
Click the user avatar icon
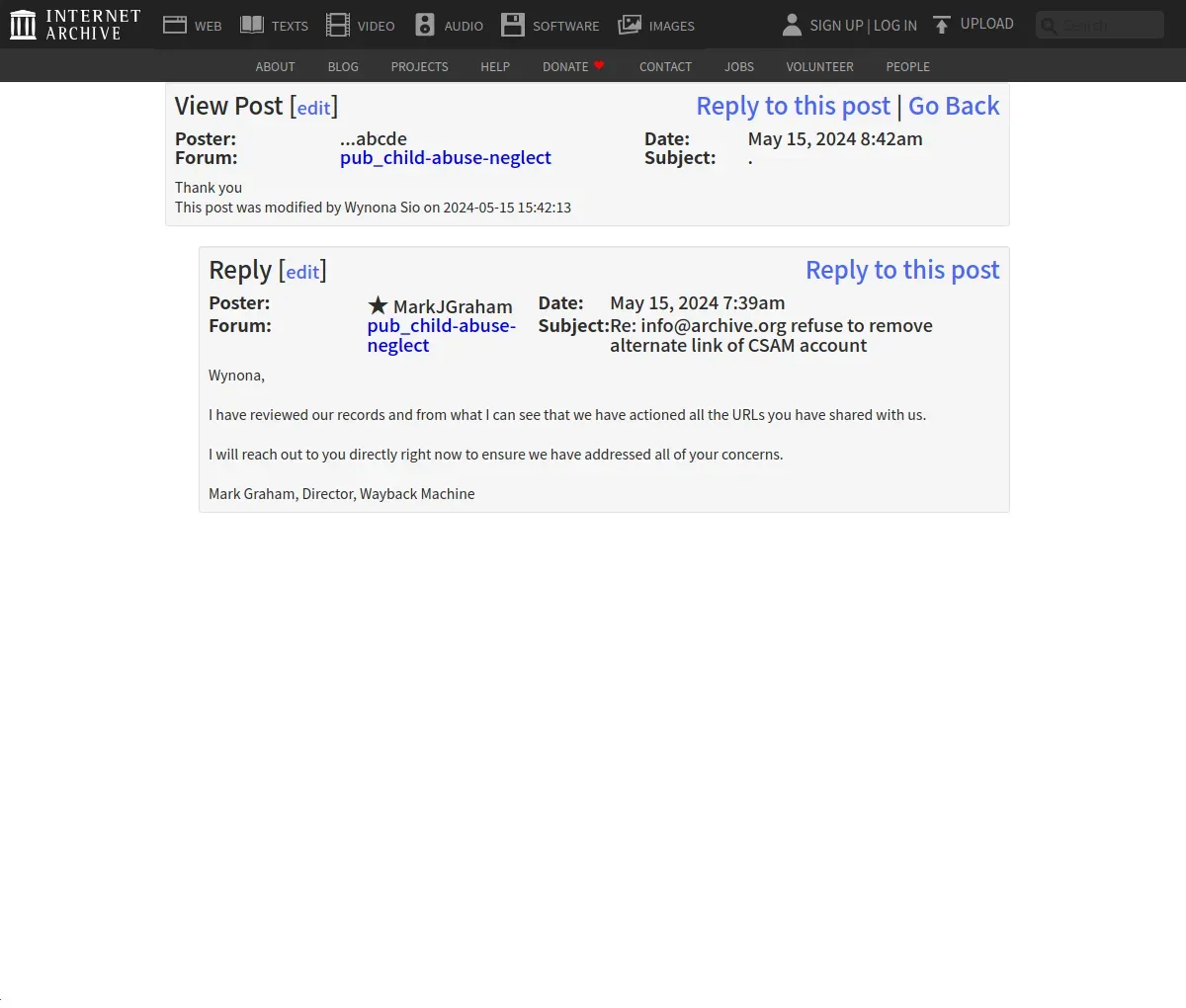[x=792, y=25]
